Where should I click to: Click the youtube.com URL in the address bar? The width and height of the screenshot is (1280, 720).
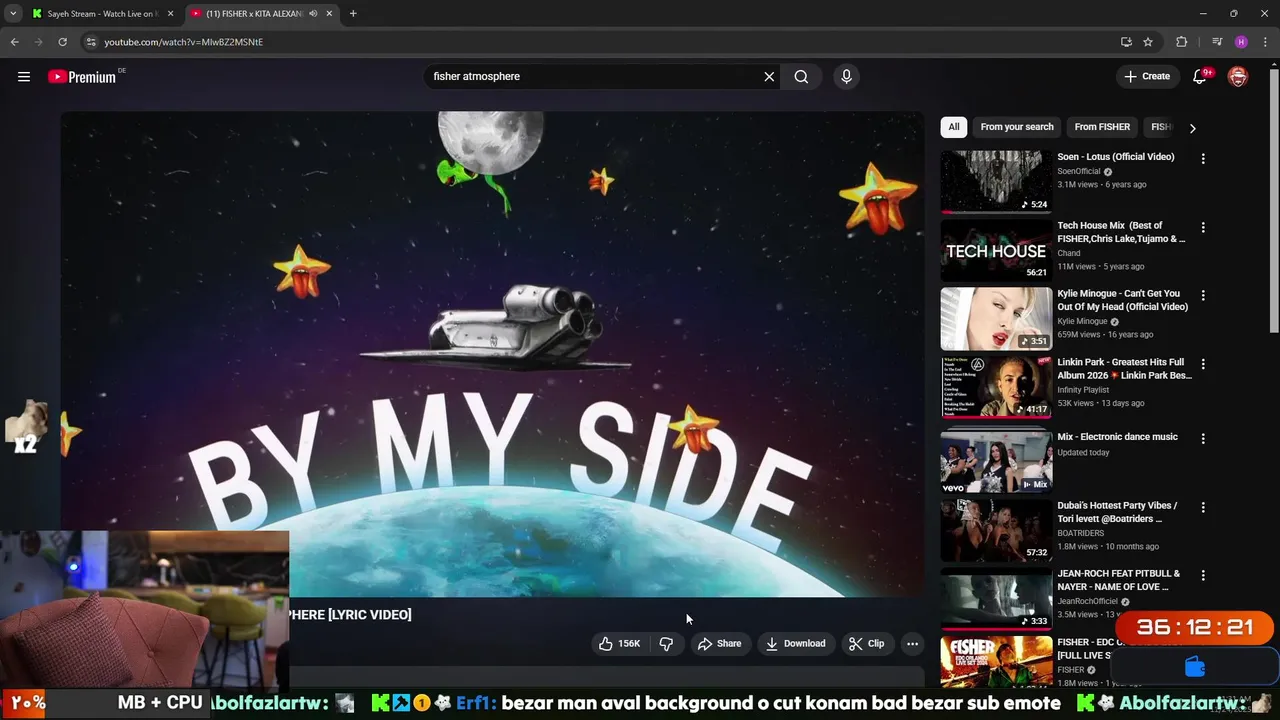(183, 42)
